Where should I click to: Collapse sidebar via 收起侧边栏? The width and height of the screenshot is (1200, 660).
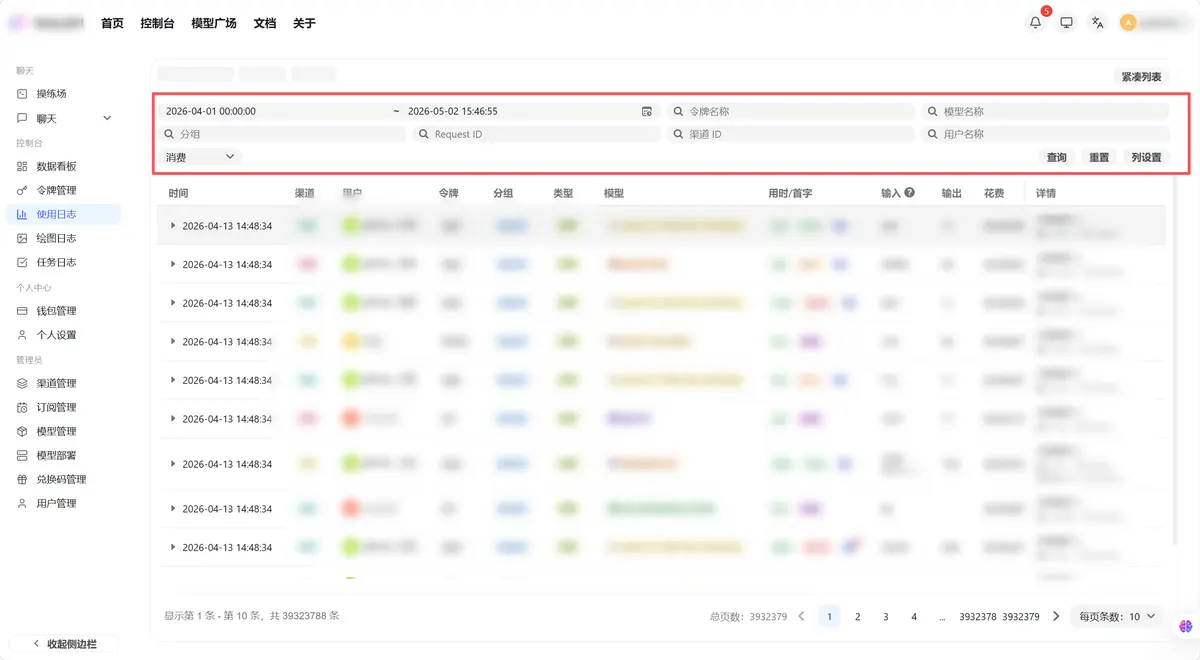[64, 644]
